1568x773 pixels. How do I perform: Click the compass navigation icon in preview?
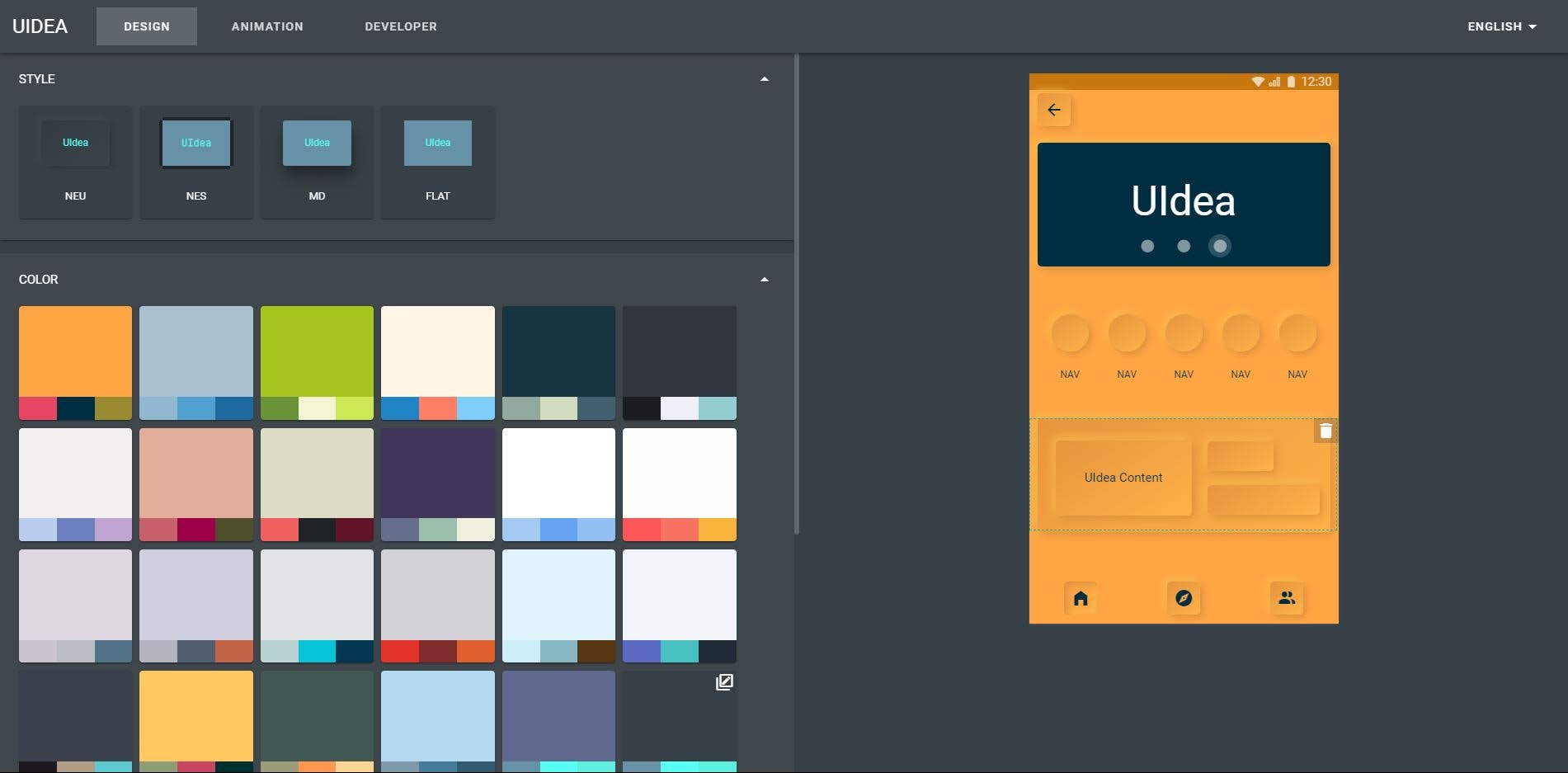1184,598
